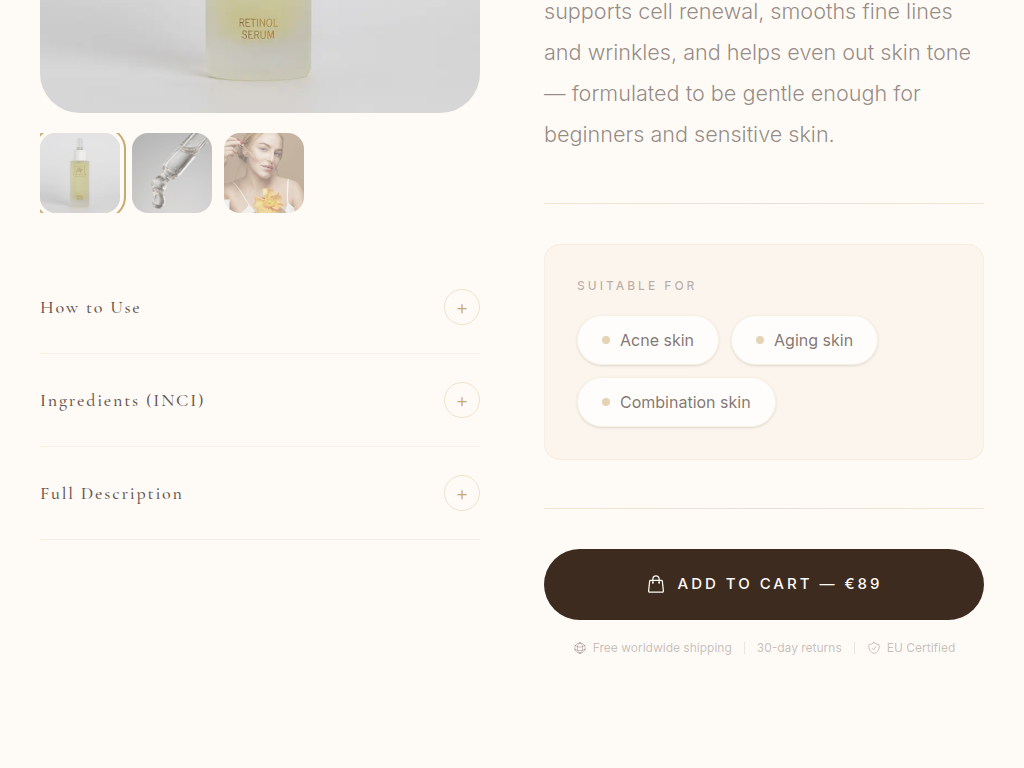Click 30-day returns text
The height and width of the screenshot is (768, 1024).
(x=799, y=648)
